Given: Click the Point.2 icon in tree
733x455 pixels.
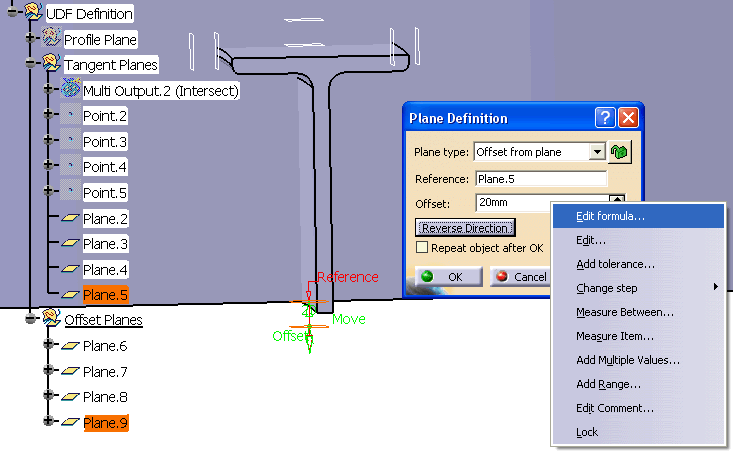Looking at the screenshot, I should (x=71, y=114).
